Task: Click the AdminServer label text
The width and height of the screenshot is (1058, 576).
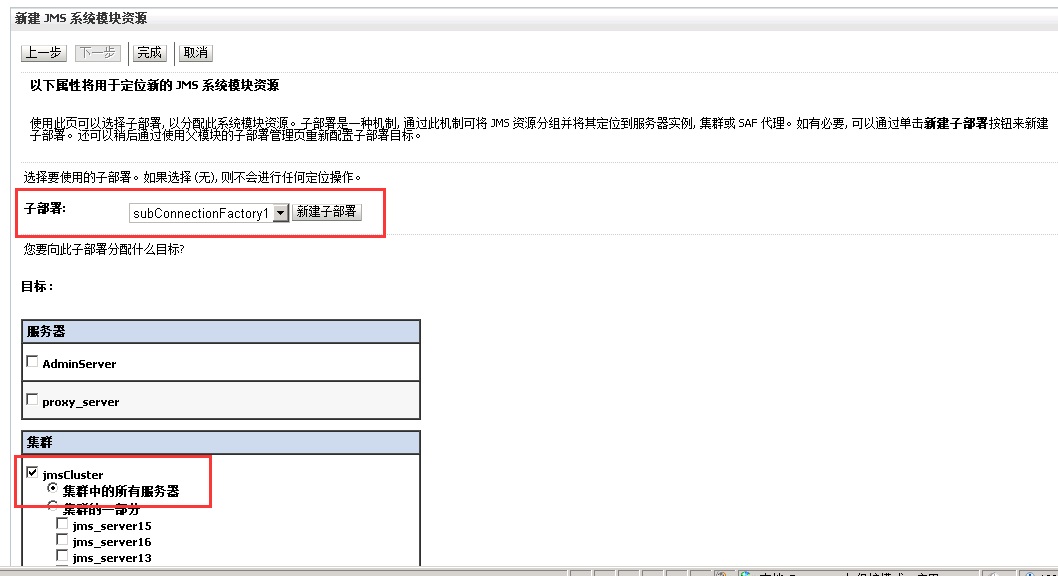Action: click(79, 364)
